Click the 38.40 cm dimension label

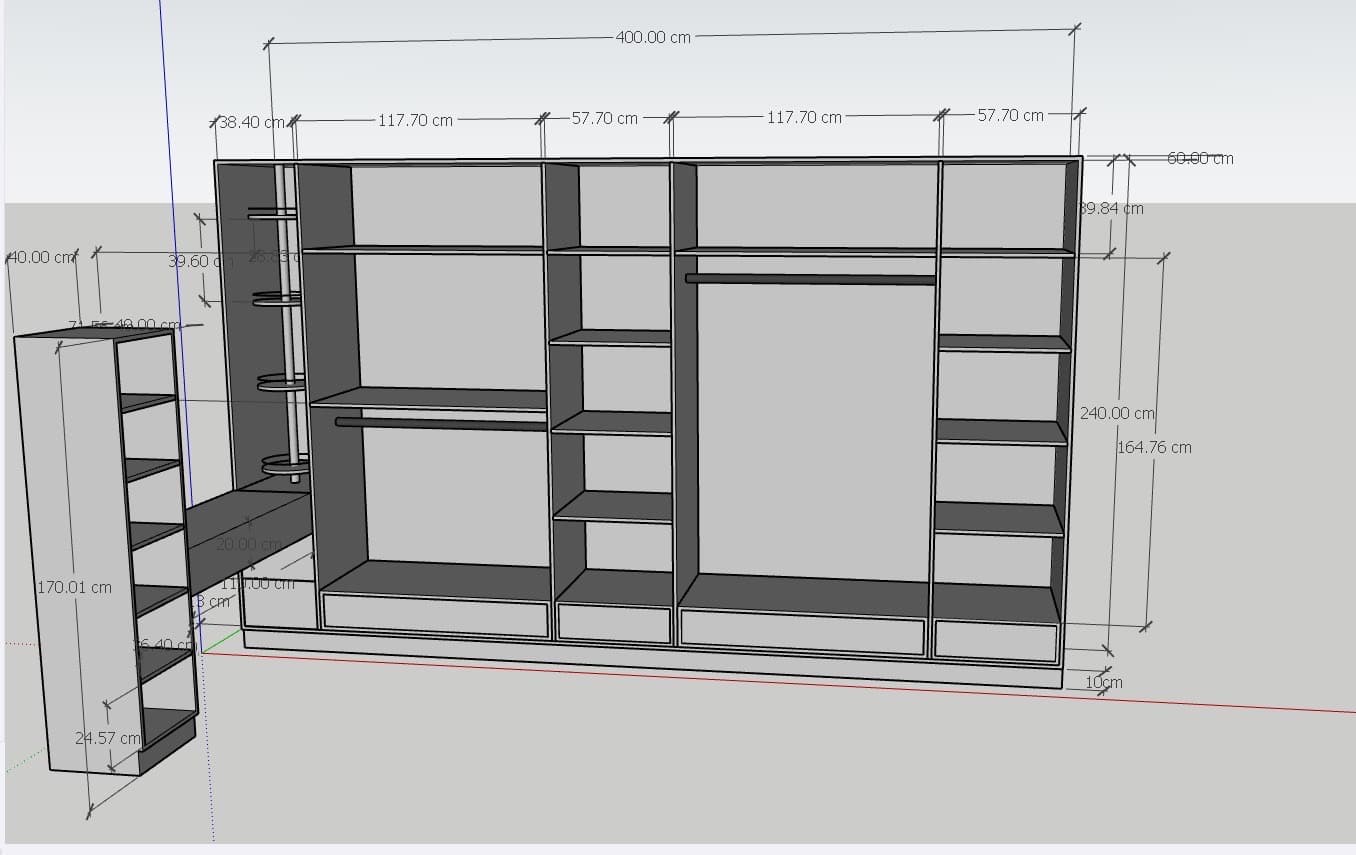click(x=251, y=122)
